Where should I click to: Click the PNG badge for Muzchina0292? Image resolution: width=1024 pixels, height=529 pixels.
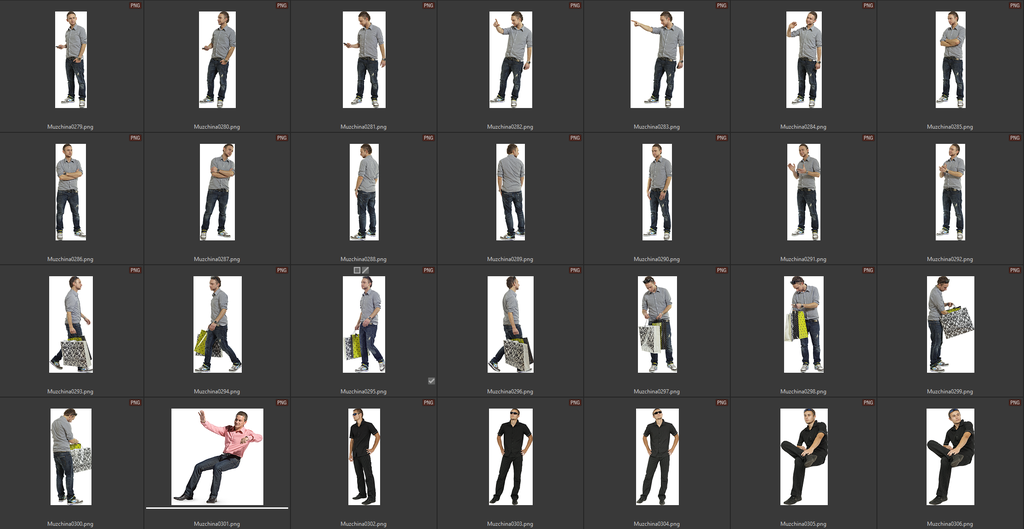(x=1014, y=138)
